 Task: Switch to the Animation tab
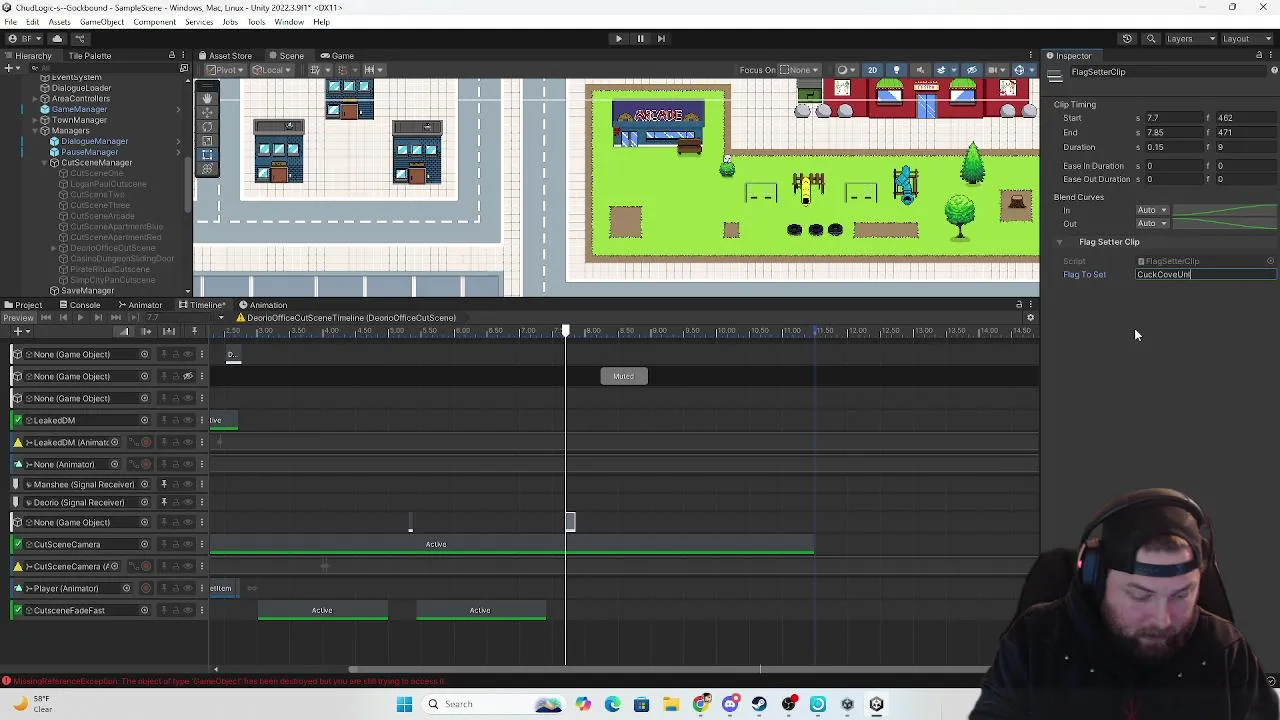pos(263,305)
